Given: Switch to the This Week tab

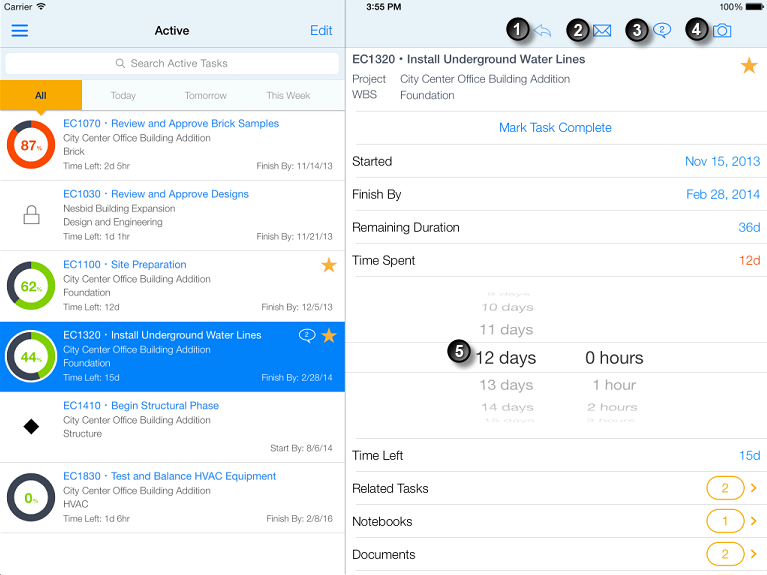Looking at the screenshot, I should pos(288,95).
